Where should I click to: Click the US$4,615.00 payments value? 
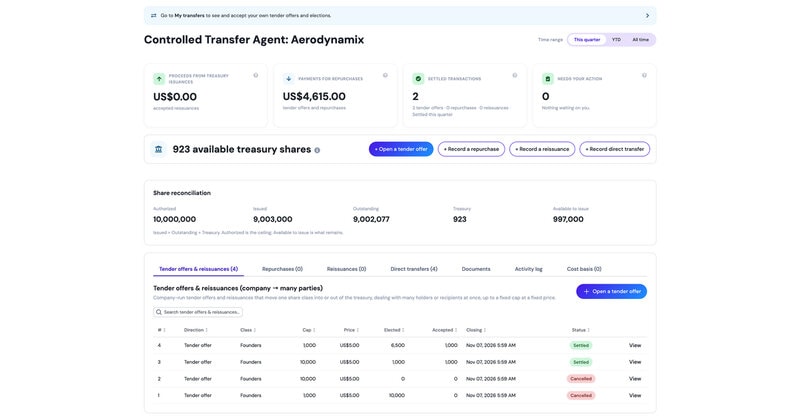[x=314, y=96]
